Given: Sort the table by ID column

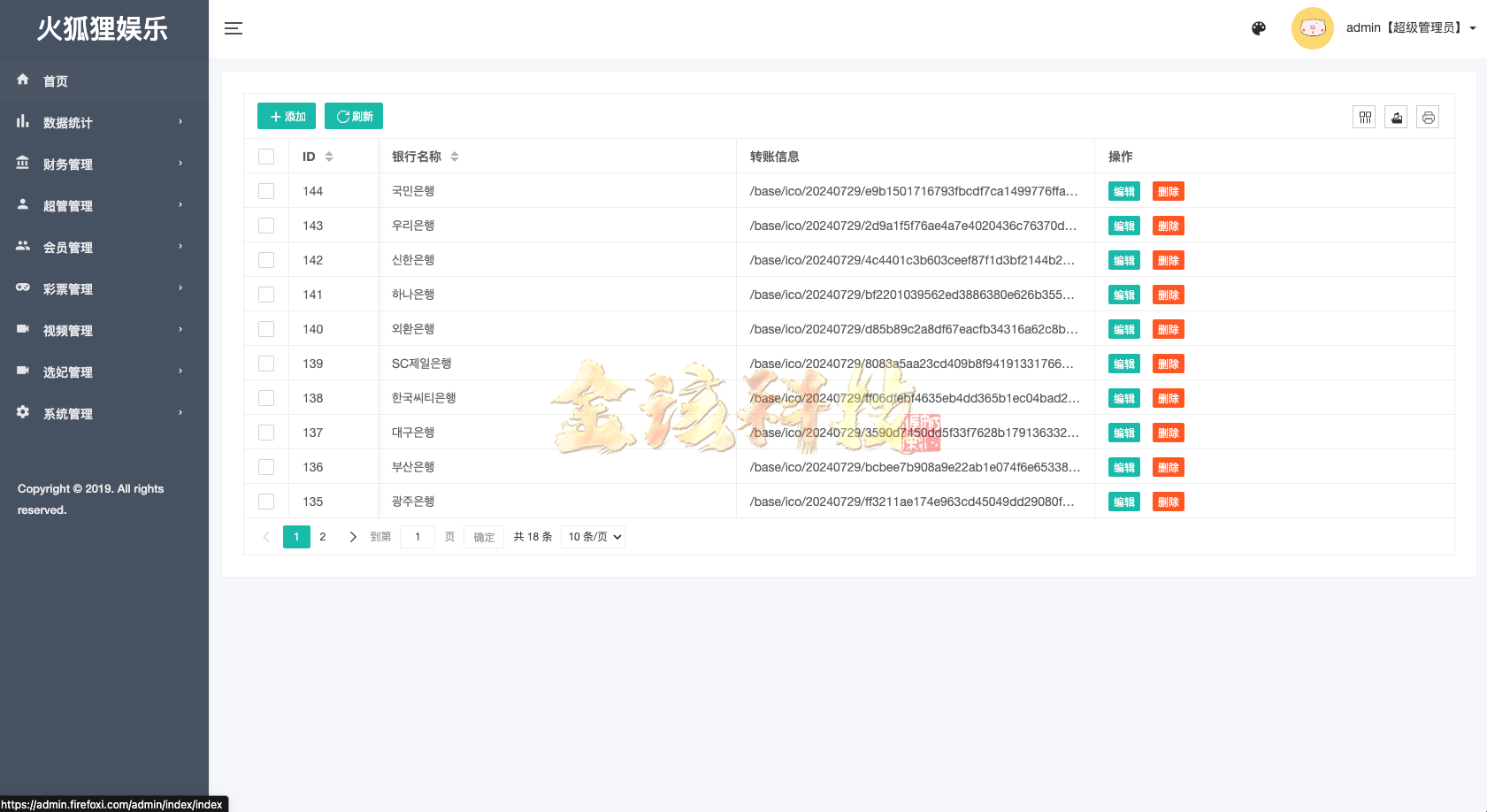Looking at the screenshot, I should tap(329, 156).
